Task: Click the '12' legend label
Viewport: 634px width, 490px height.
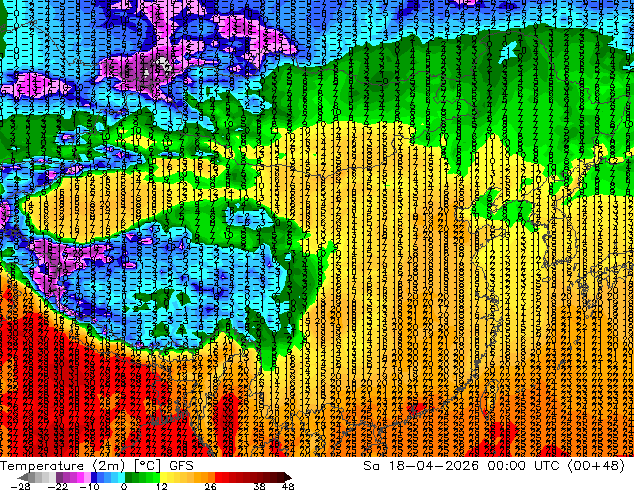Action: (162, 486)
